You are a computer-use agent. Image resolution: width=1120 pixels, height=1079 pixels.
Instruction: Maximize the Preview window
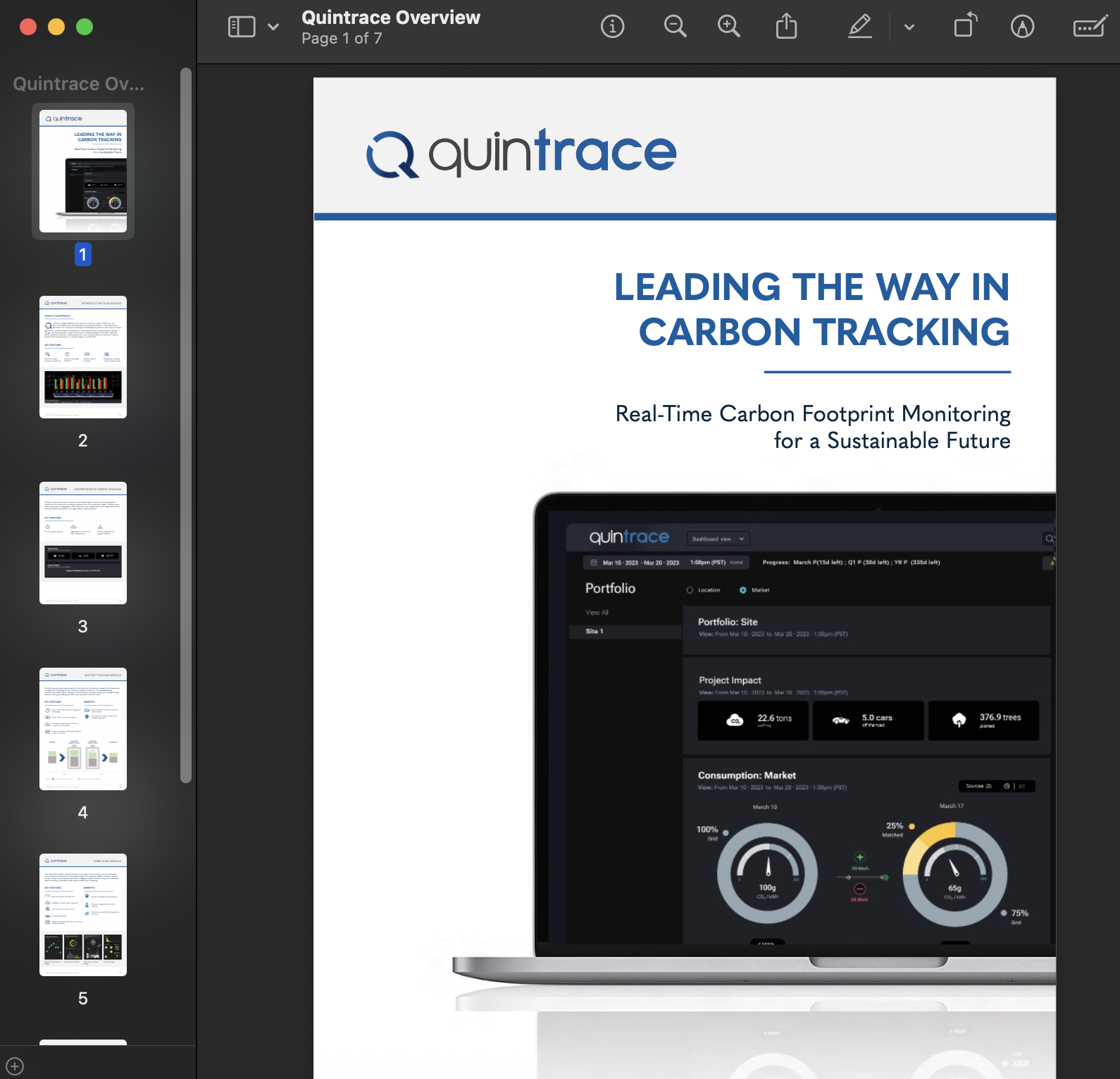(x=85, y=27)
